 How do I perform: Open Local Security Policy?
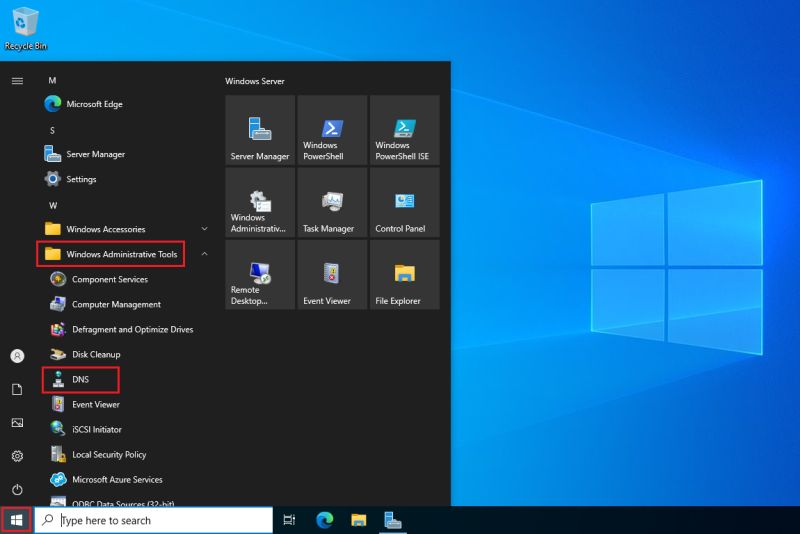click(98, 454)
